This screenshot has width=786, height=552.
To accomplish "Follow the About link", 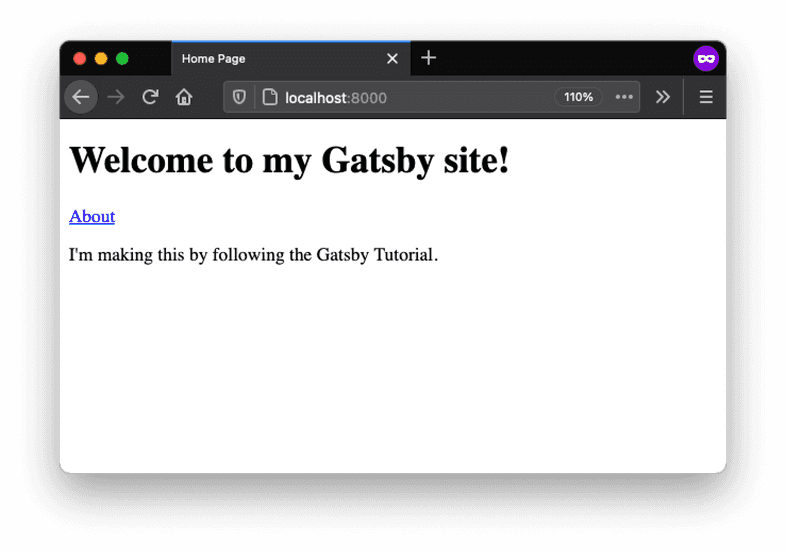I will [92, 216].
